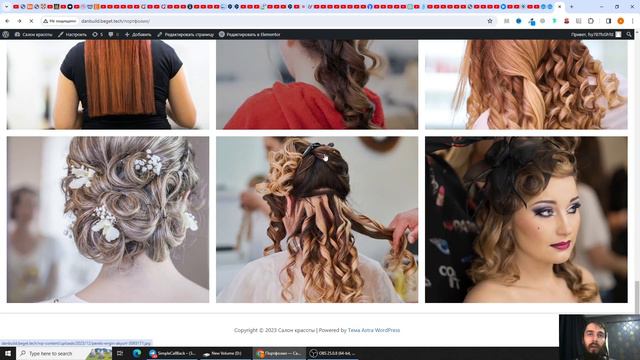Open the updo with white flowers photo
640x360 pixels.
click(108, 220)
